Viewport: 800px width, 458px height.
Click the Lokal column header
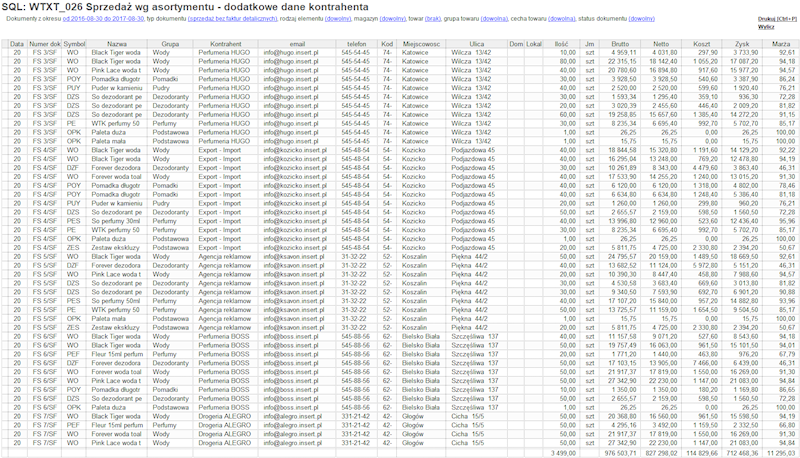pyautogui.click(x=534, y=44)
